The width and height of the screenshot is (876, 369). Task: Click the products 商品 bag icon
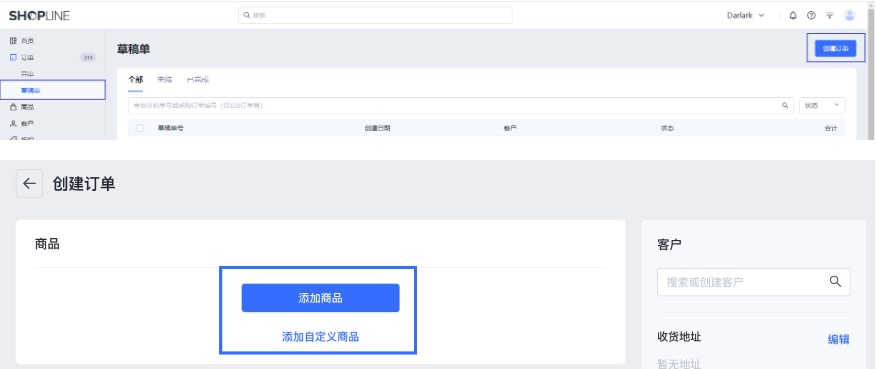[13, 107]
